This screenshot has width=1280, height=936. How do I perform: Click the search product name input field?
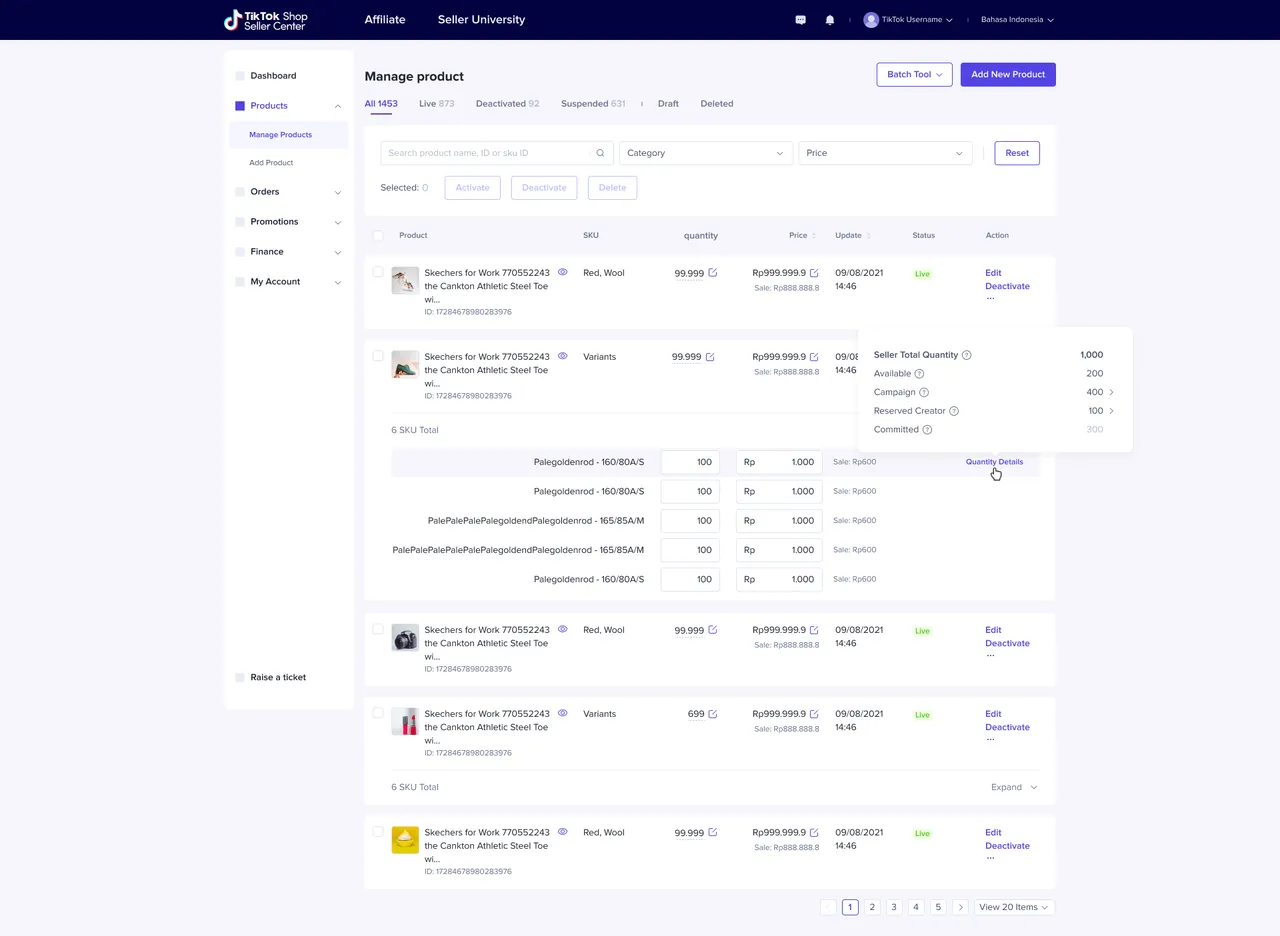point(487,153)
